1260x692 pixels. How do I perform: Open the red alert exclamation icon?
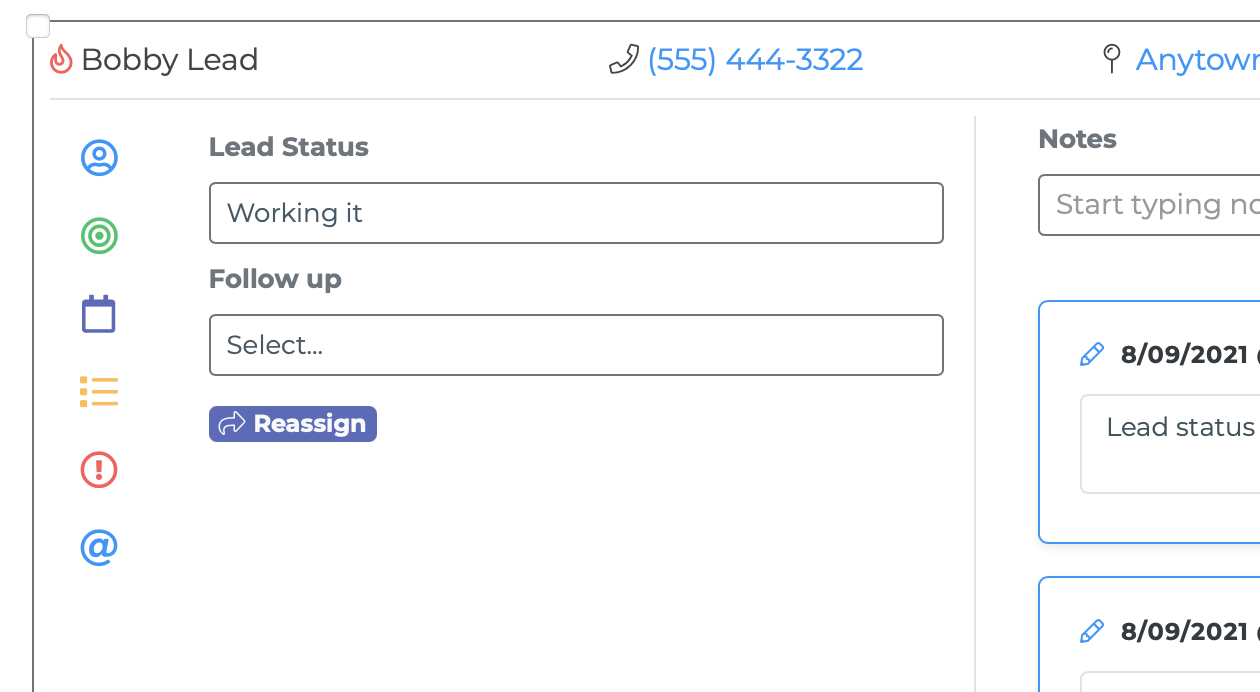point(99,469)
